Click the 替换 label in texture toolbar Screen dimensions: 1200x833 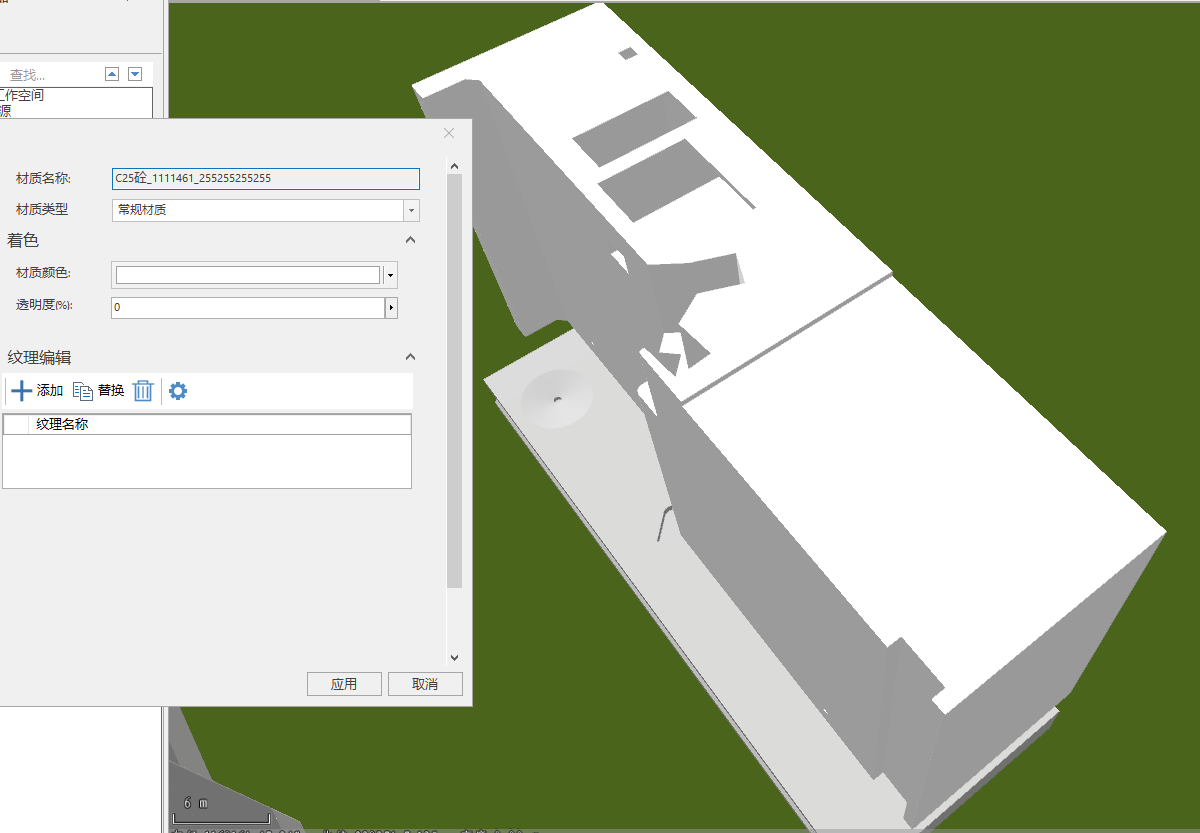[x=111, y=391]
